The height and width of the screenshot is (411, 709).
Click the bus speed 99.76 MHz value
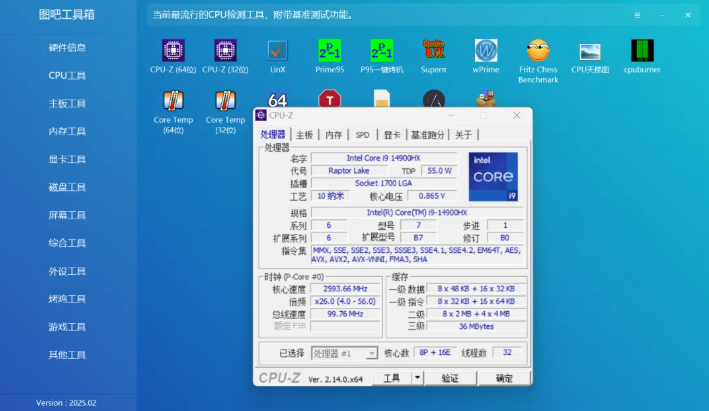pyautogui.click(x=345, y=314)
